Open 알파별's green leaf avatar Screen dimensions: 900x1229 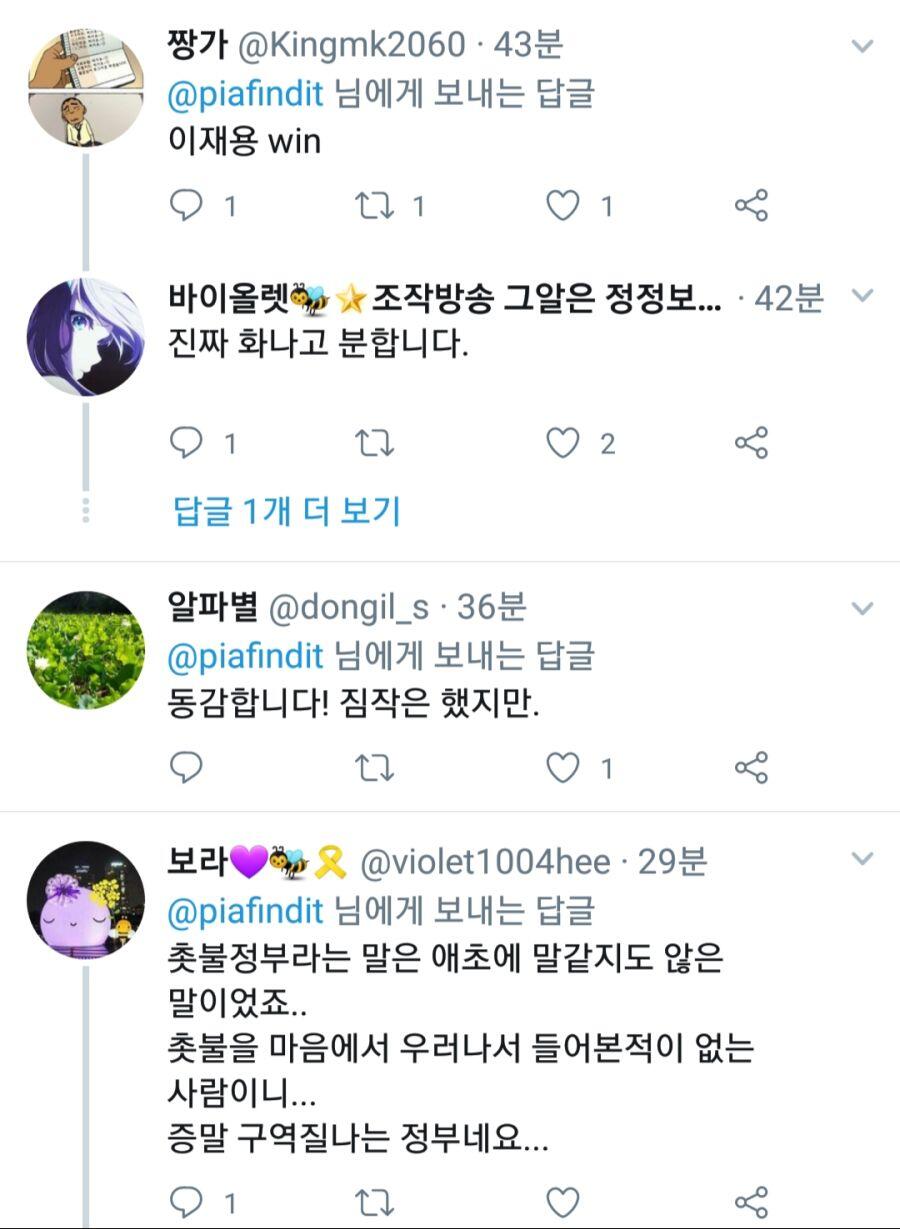tap(85, 650)
